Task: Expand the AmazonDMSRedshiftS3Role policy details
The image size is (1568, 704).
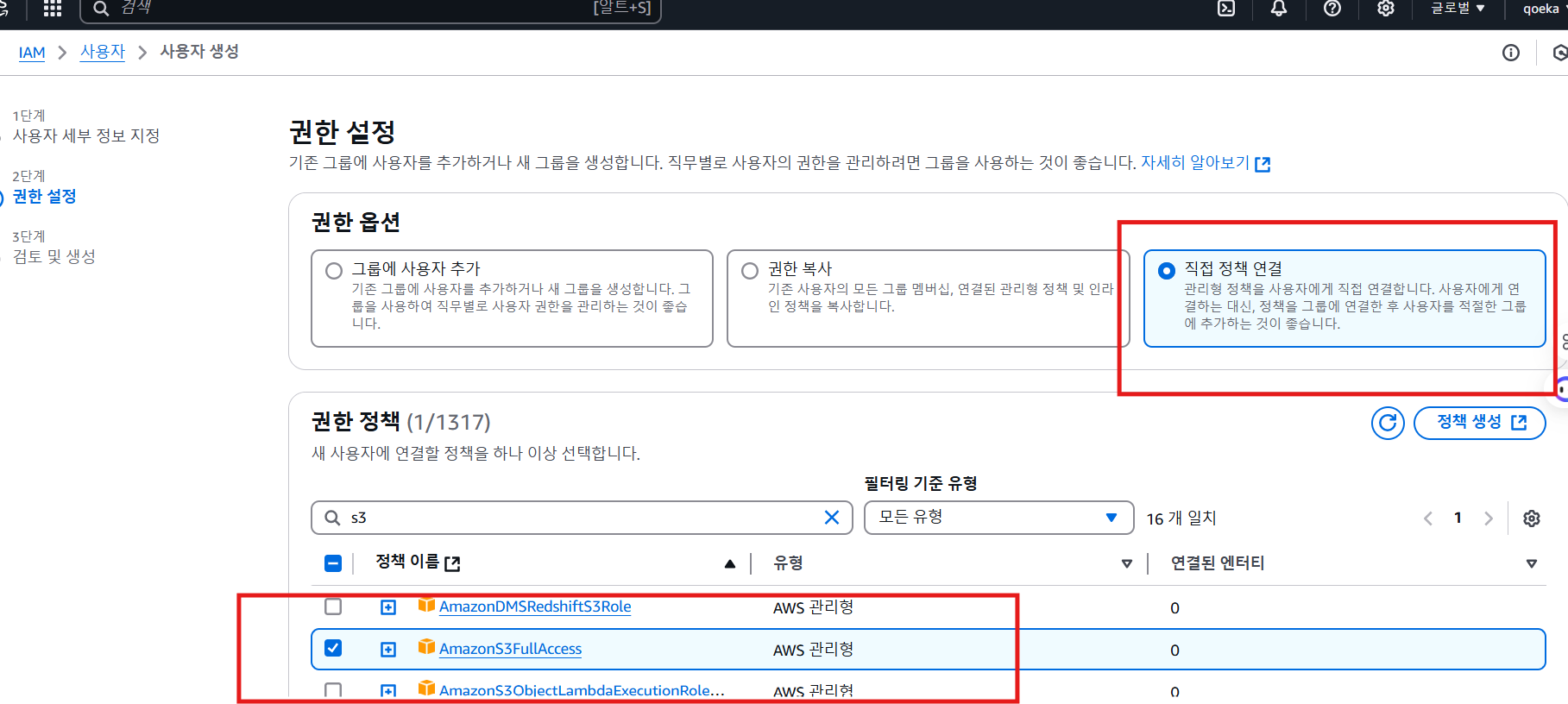Action: coord(388,607)
